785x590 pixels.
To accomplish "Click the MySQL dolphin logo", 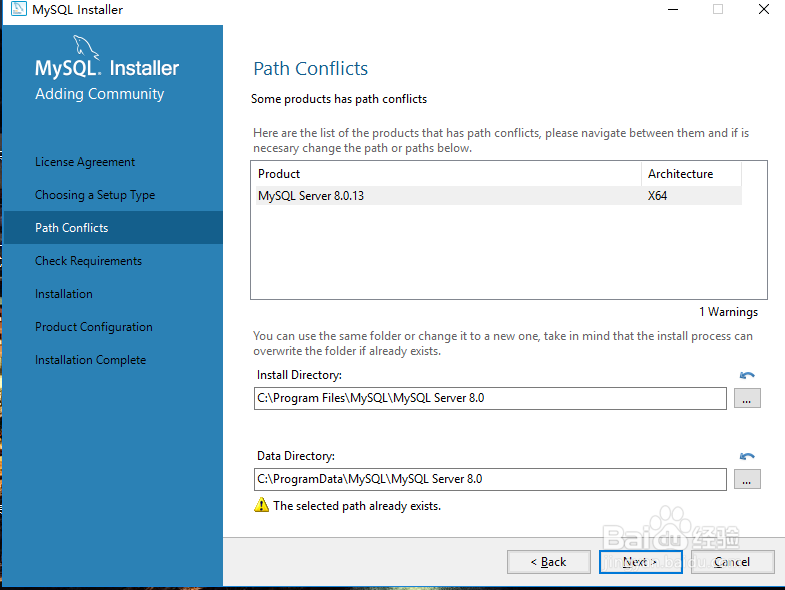I will point(86,48).
